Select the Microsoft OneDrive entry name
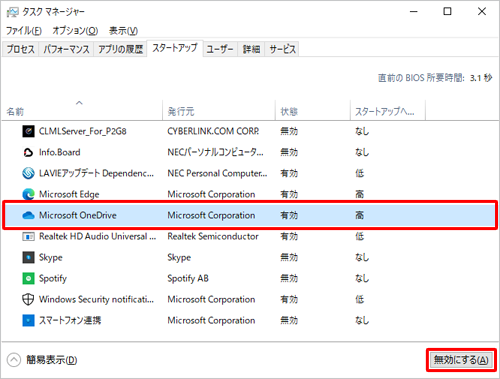500x379 pixels. [x=78, y=215]
